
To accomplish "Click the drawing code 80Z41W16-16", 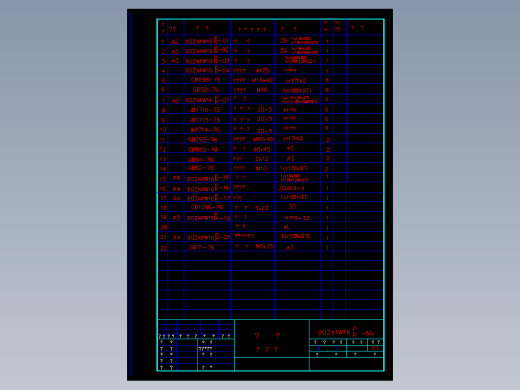I will point(208,188).
